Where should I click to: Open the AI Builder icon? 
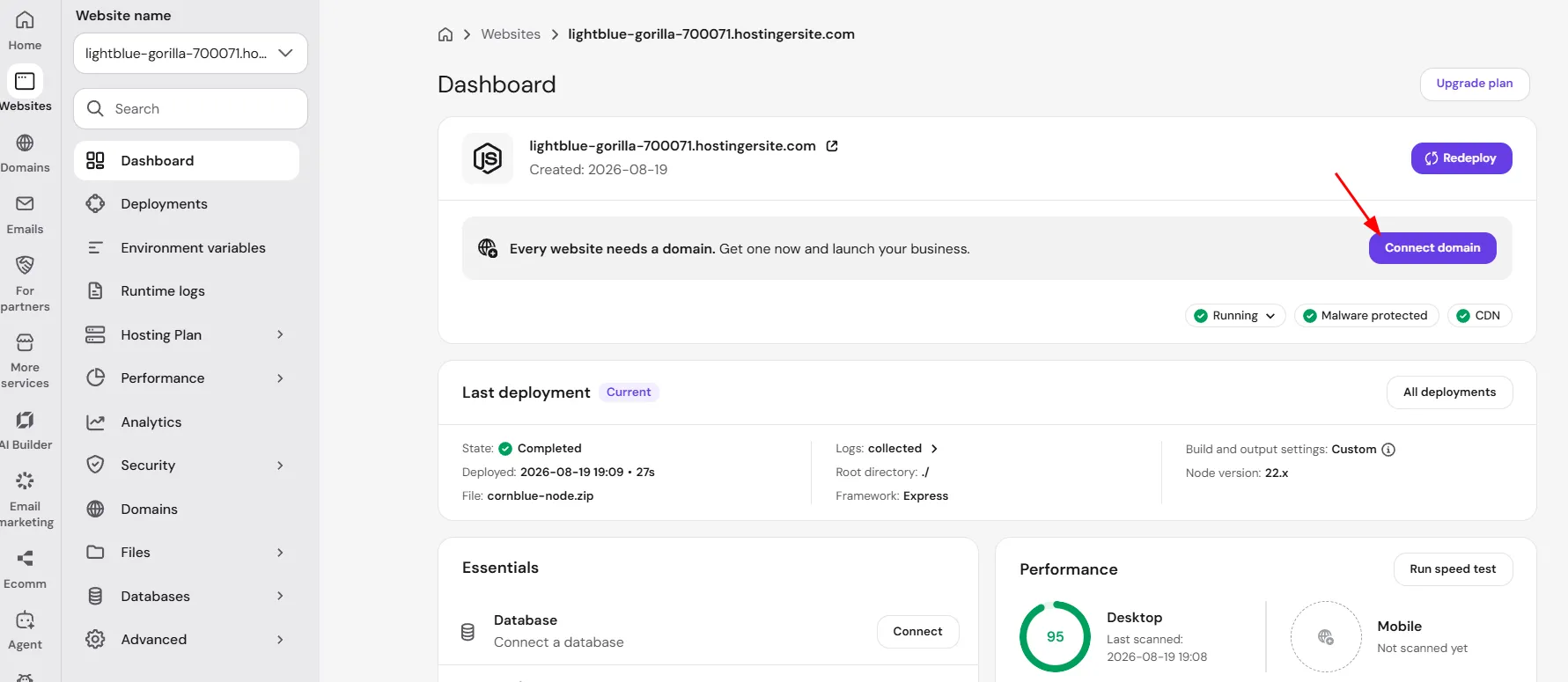coord(25,420)
